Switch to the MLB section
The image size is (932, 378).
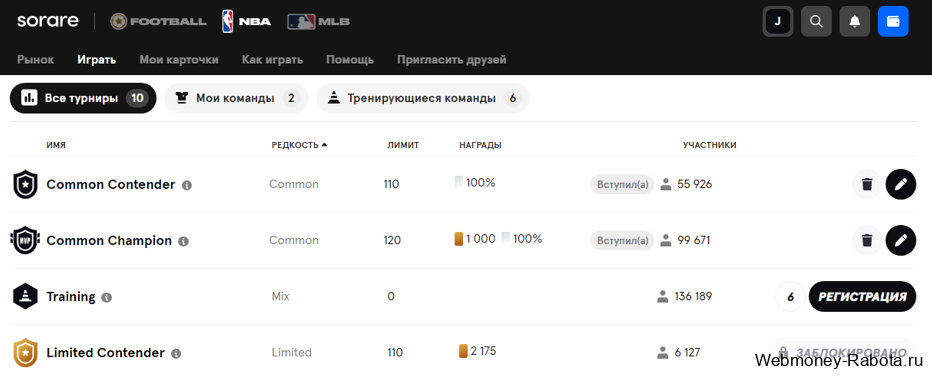(x=319, y=21)
